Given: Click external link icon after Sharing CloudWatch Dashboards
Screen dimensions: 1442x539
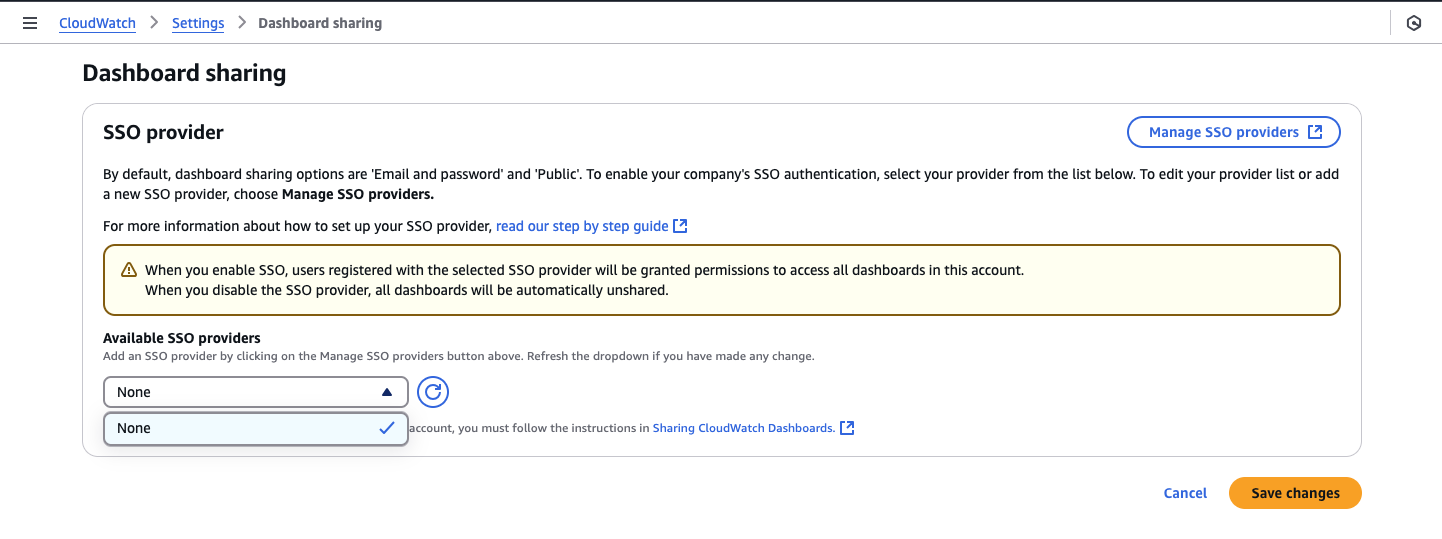Looking at the screenshot, I should click(x=847, y=428).
